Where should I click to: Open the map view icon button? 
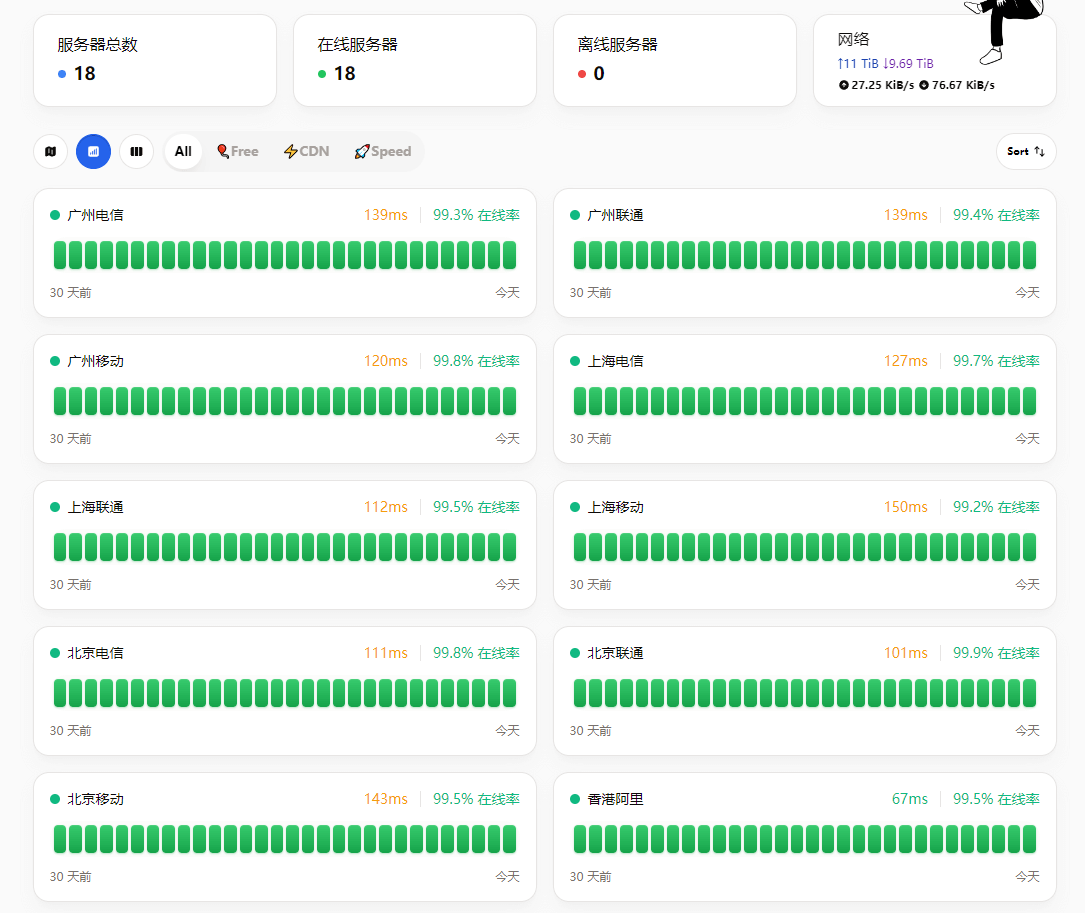pyautogui.click(x=50, y=151)
